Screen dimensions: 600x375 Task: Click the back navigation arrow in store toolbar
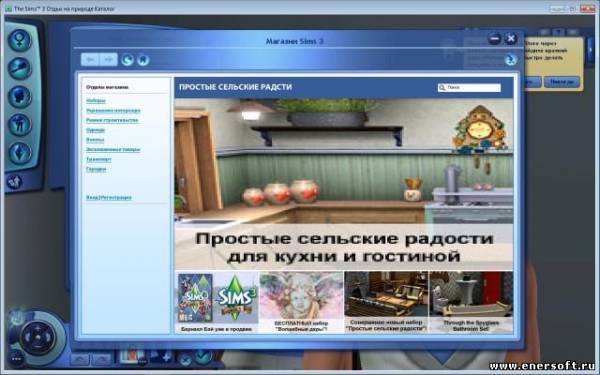pos(90,60)
